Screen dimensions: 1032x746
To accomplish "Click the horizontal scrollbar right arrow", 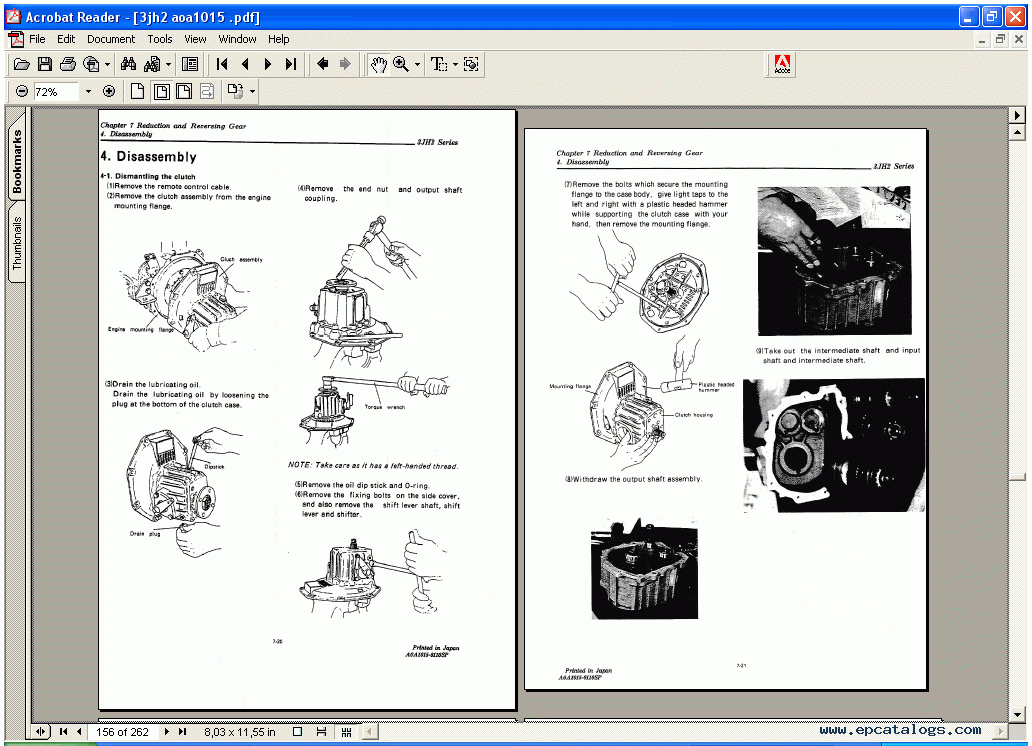I will (x=1001, y=731).
